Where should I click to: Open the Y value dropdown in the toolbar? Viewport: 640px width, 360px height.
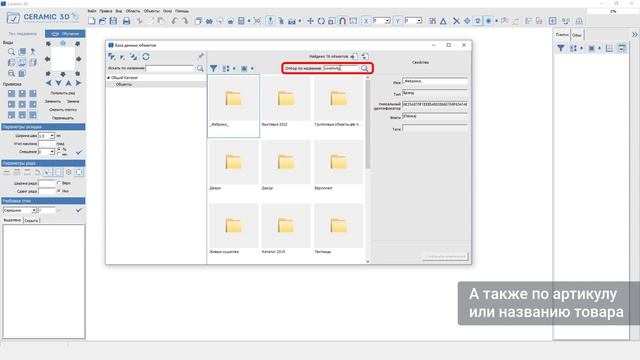click(419, 20)
